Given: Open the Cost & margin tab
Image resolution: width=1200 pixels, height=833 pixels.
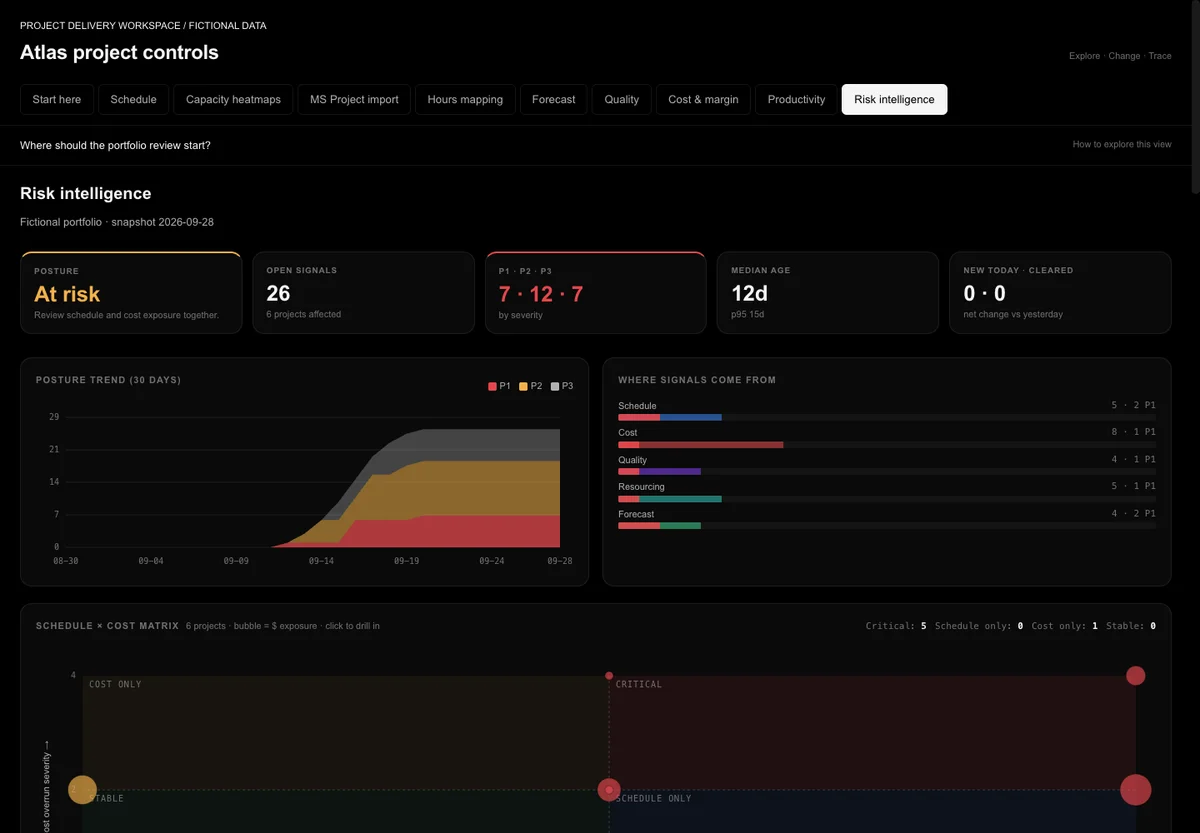Looking at the screenshot, I should click(x=703, y=100).
